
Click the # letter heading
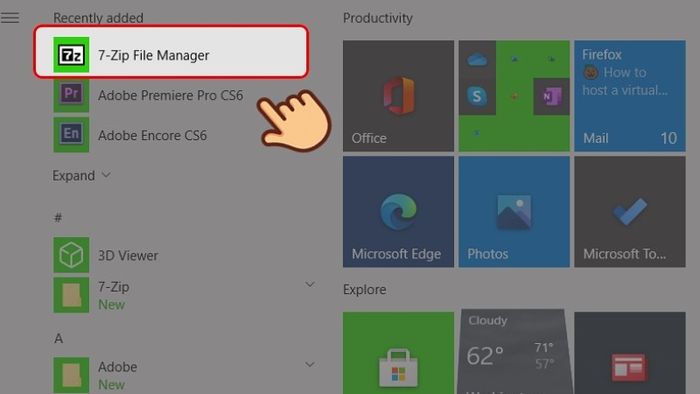tap(58, 217)
